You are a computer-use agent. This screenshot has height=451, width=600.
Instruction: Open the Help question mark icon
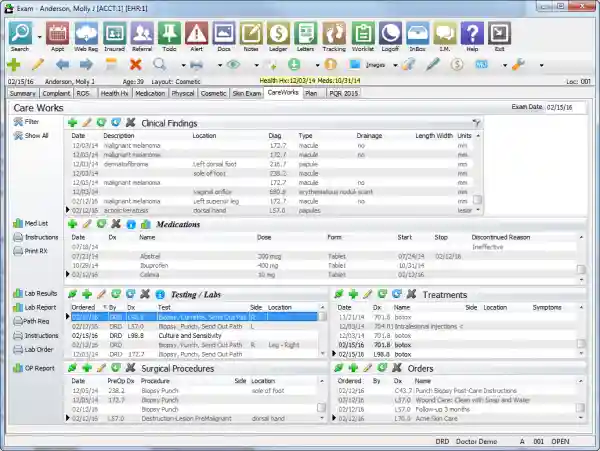point(472,33)
